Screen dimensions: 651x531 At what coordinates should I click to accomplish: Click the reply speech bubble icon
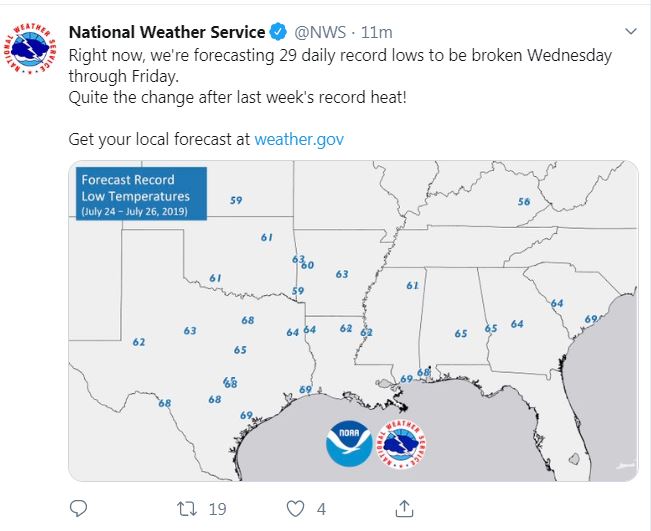(x=79, y=509)
